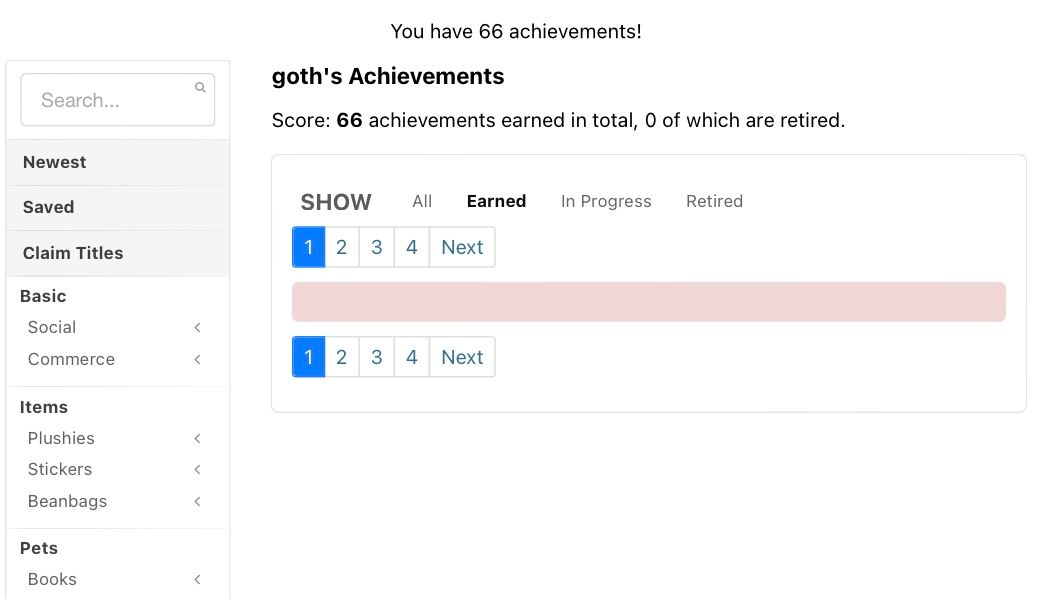Expand the Social category chevron
Screen dimensions: 1038x599
[x=198, y=327]
